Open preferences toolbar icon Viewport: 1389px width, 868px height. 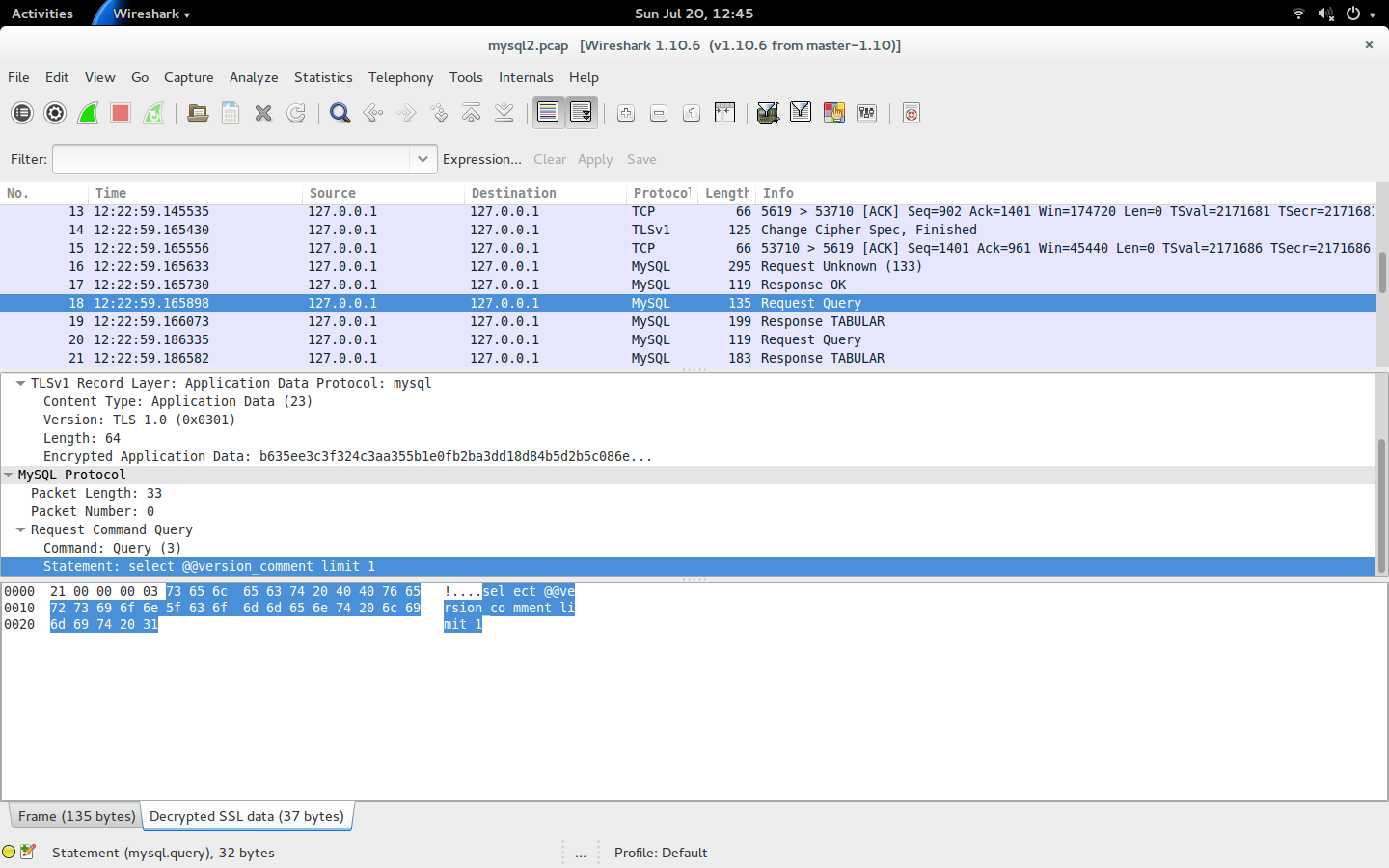coord(866,113)
